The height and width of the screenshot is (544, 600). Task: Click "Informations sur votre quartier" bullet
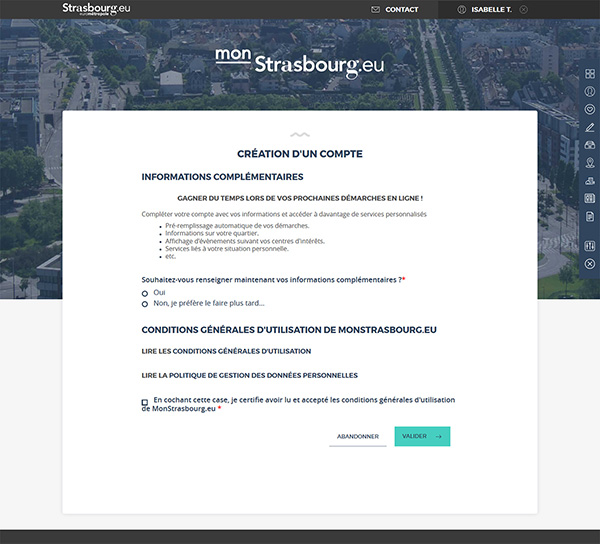(212, 233)
